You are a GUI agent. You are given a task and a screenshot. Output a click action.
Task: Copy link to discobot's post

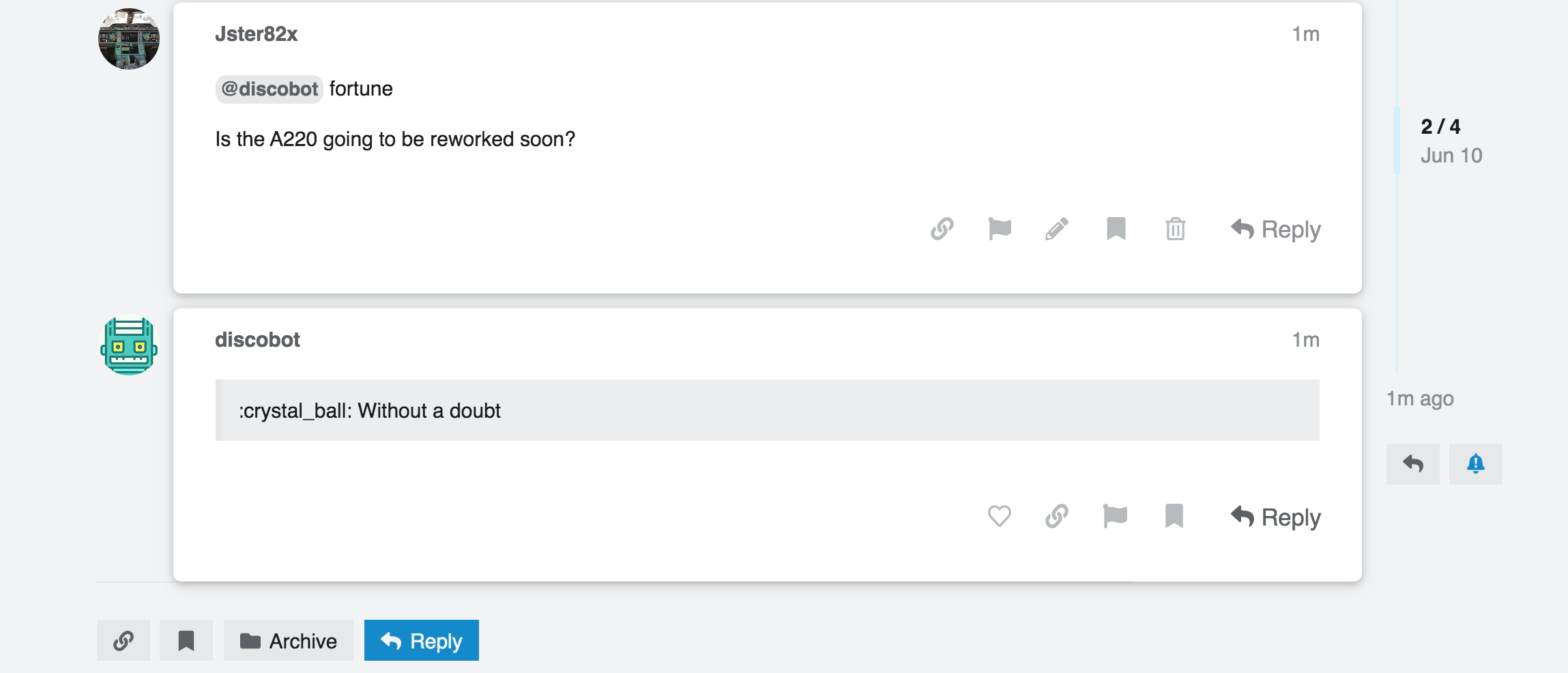tap(1057, 517)
